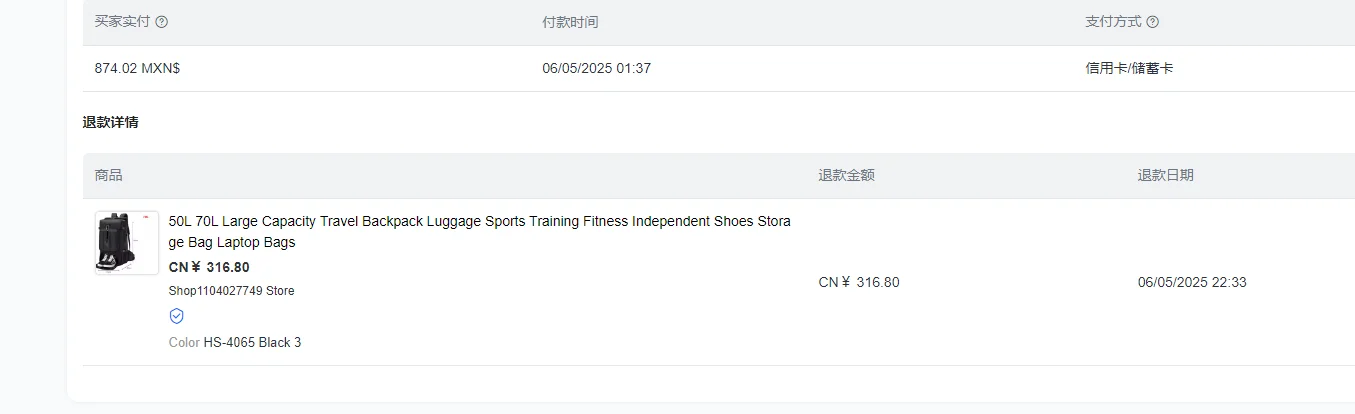Viewport: 1355px width, 414px height.
Task: Click the 退款详情 section heading
Action: 110,122
